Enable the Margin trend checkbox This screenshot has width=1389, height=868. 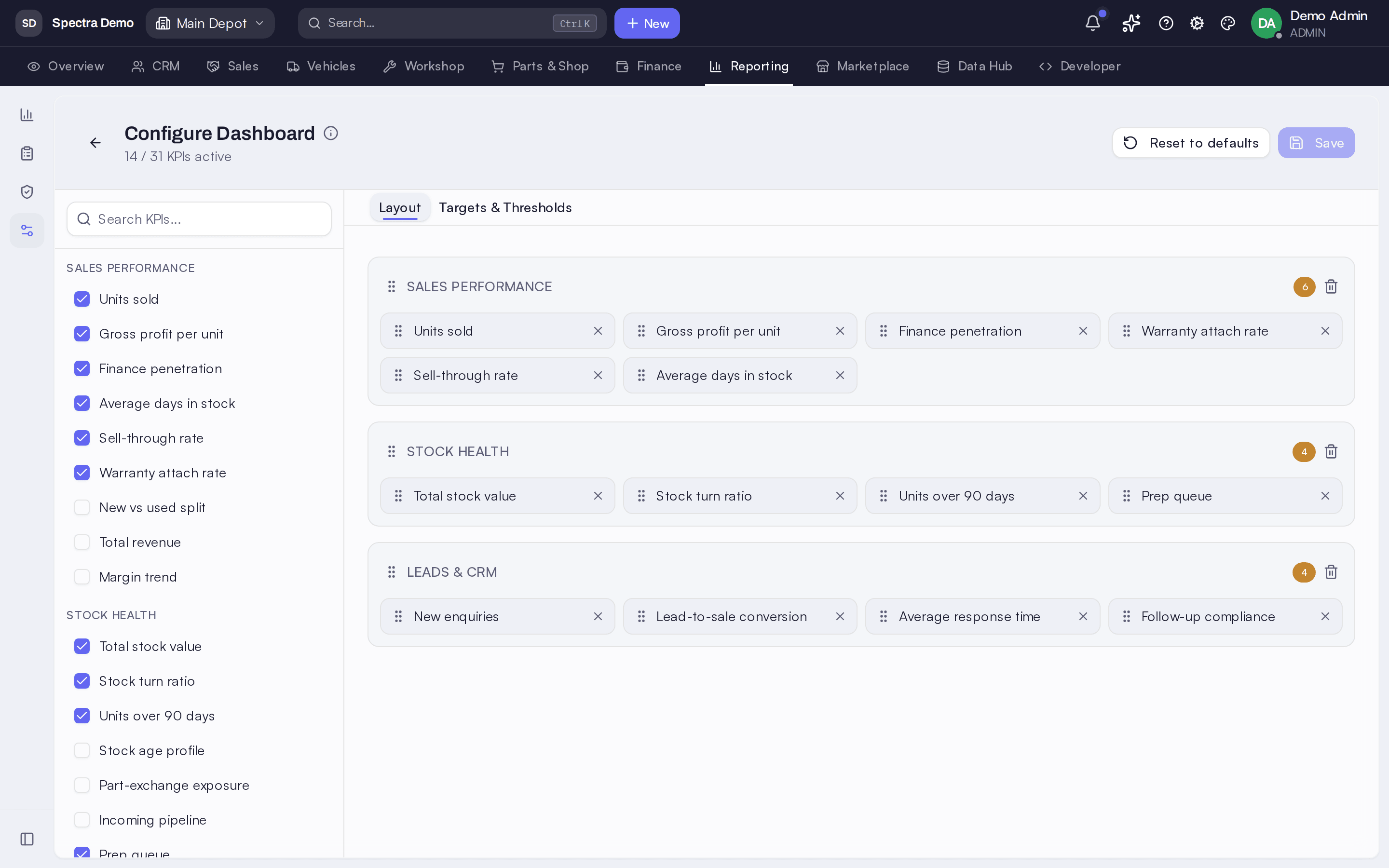[x=82, y=577]
